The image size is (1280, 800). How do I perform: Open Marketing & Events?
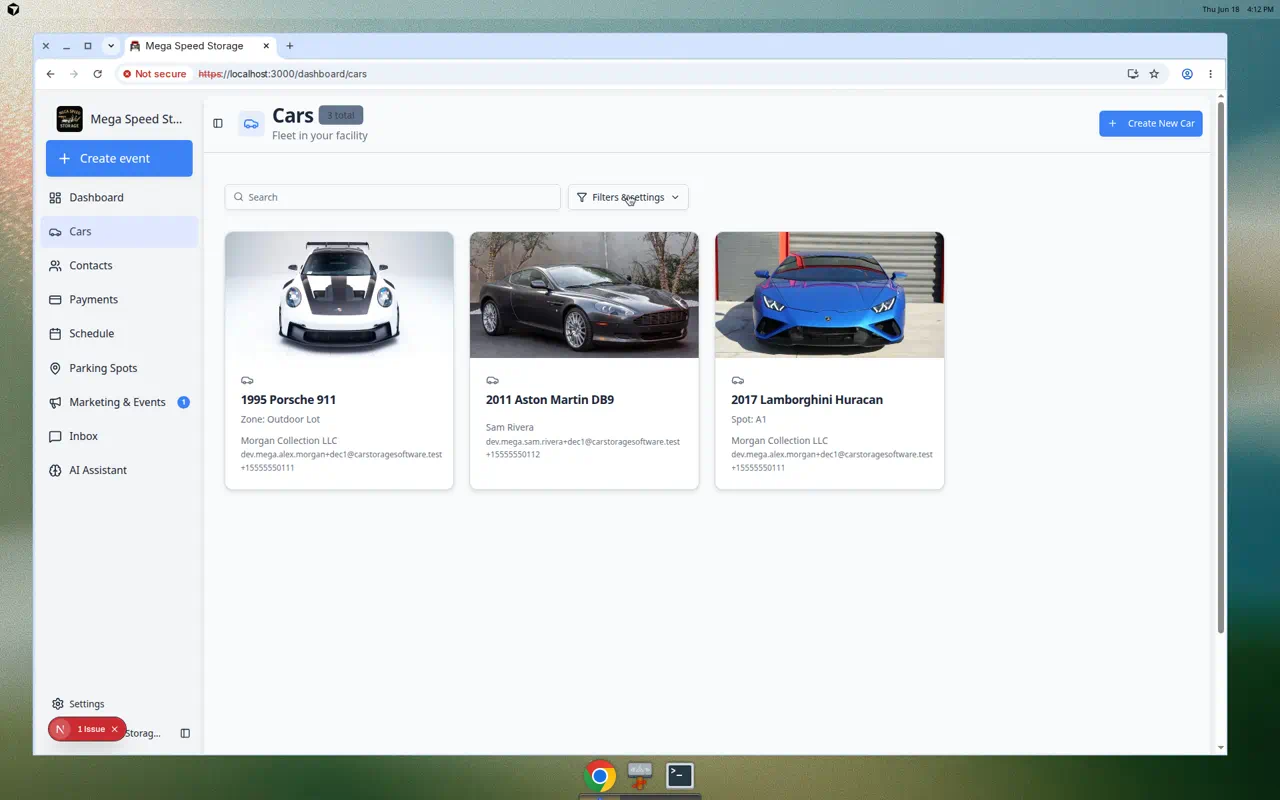pos(119,402)
